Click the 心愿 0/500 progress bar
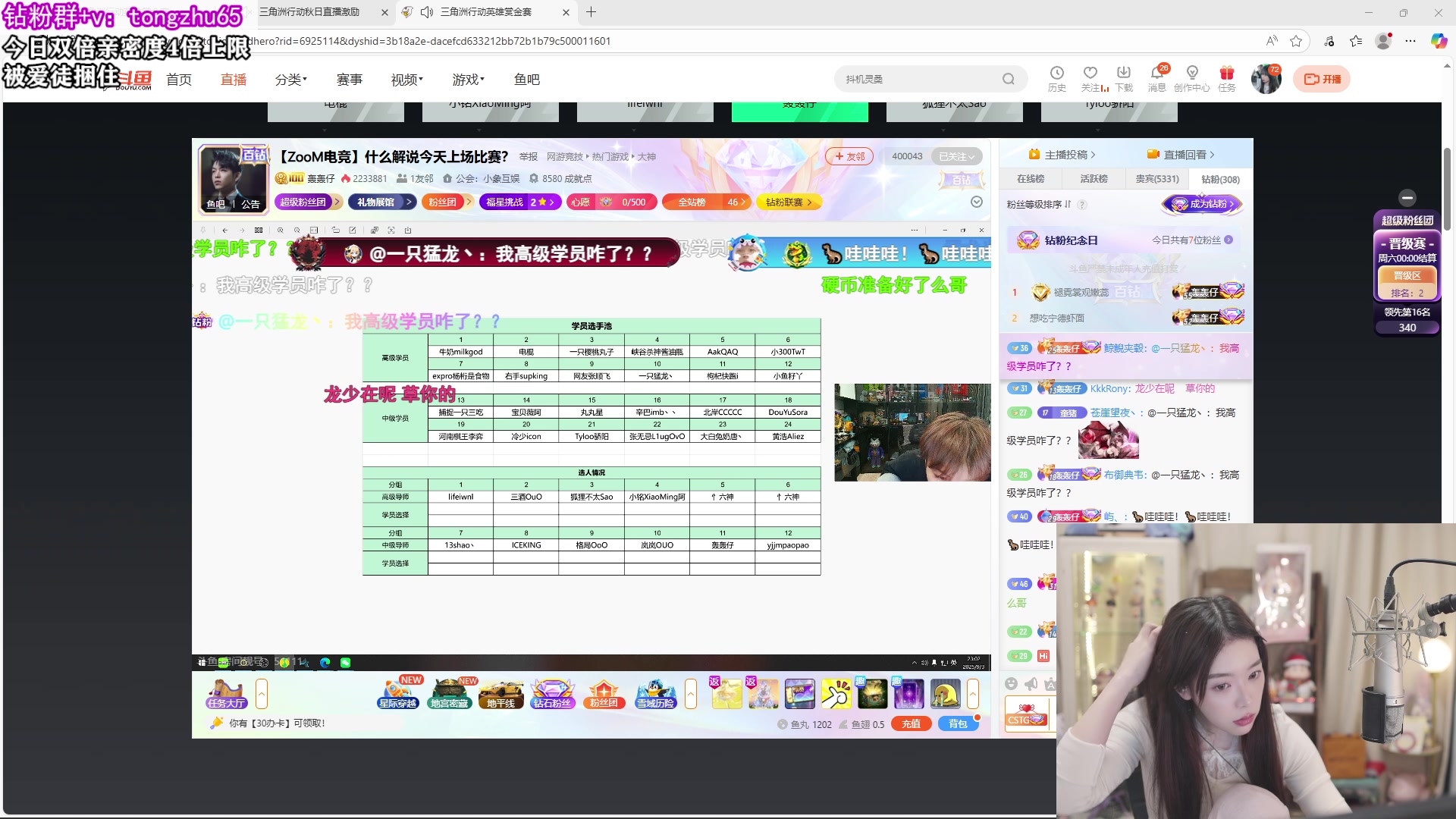1456x819 pixels. (x=612, y=202)
